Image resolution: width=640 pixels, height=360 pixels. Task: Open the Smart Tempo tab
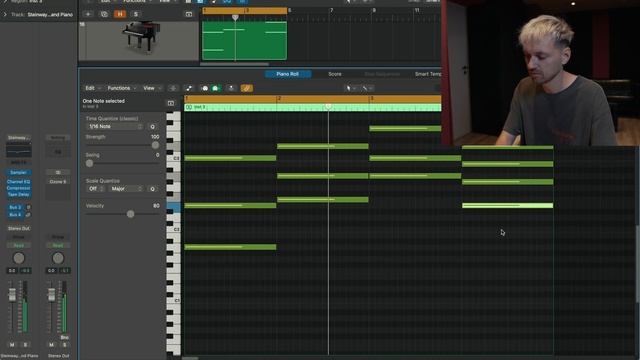pos(427,74)
